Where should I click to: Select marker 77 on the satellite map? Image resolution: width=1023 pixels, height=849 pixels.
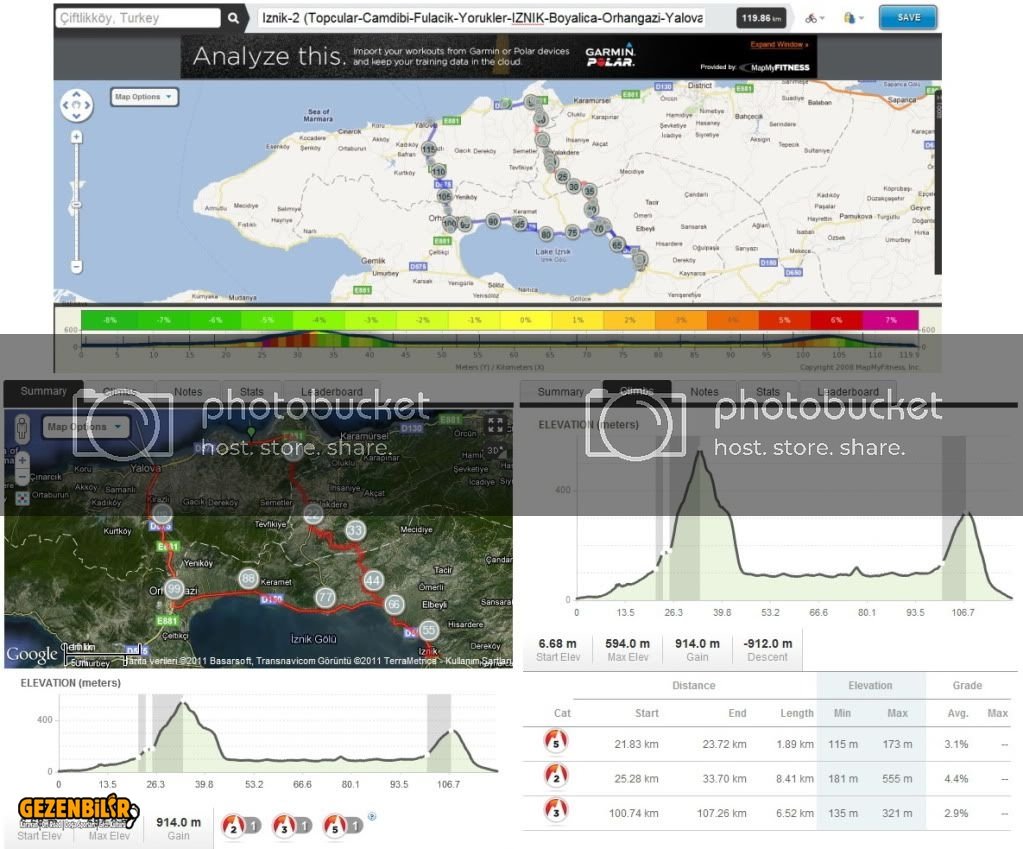(325, 596)
